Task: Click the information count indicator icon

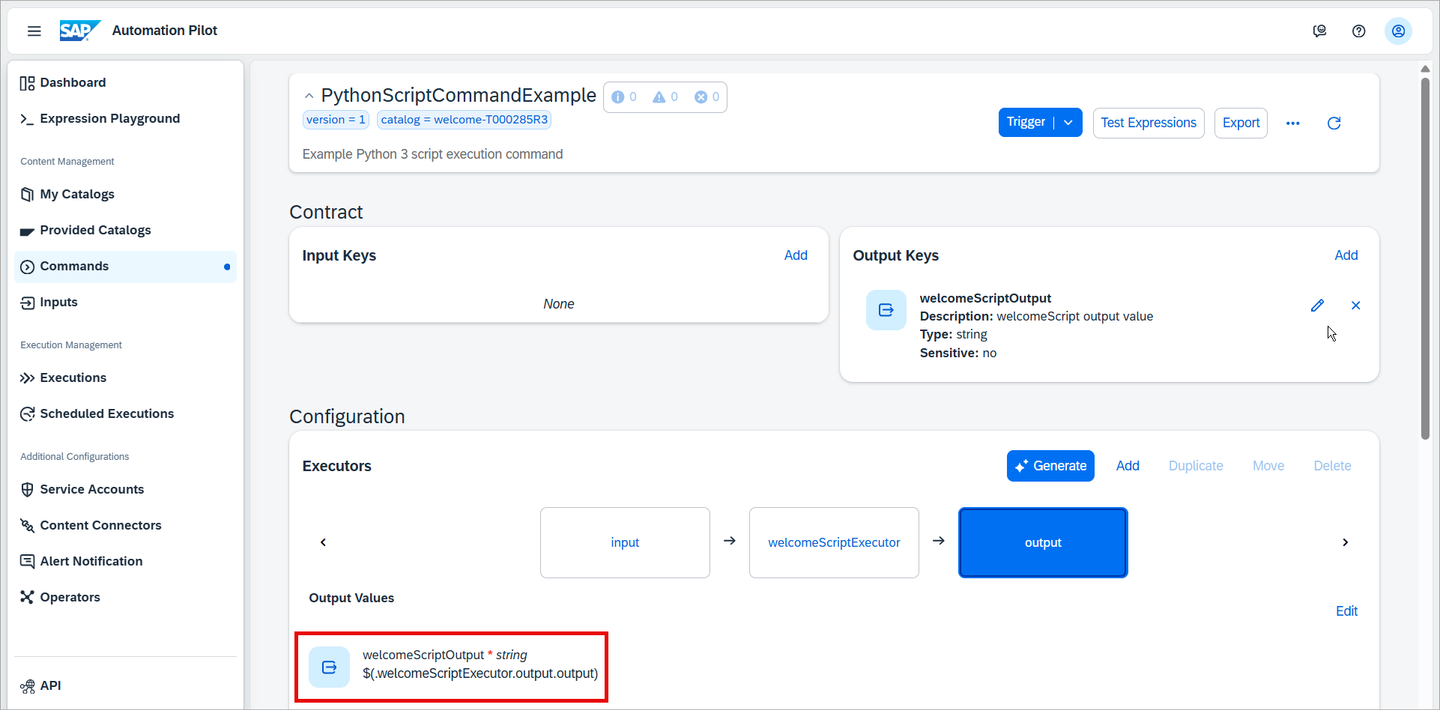Action: pos(618,97)
